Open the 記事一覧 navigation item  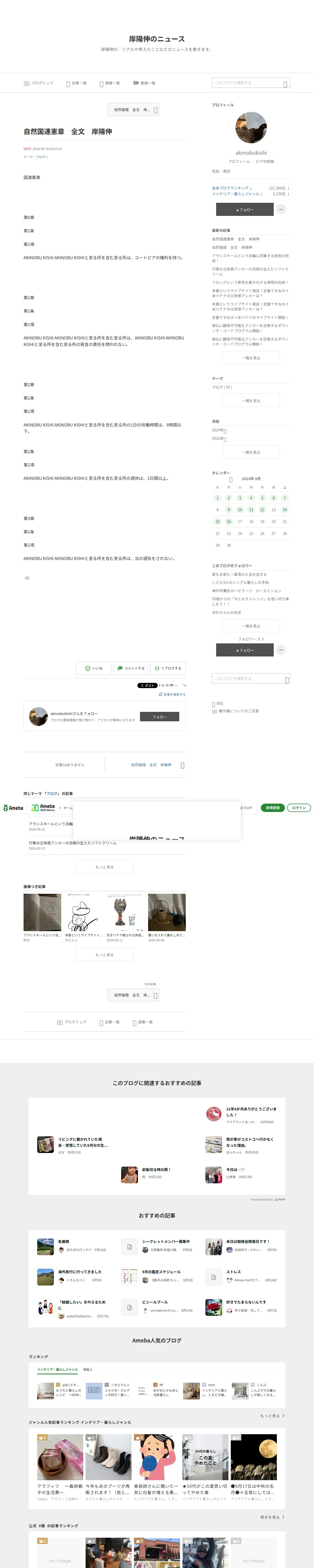tap(77, 83)
